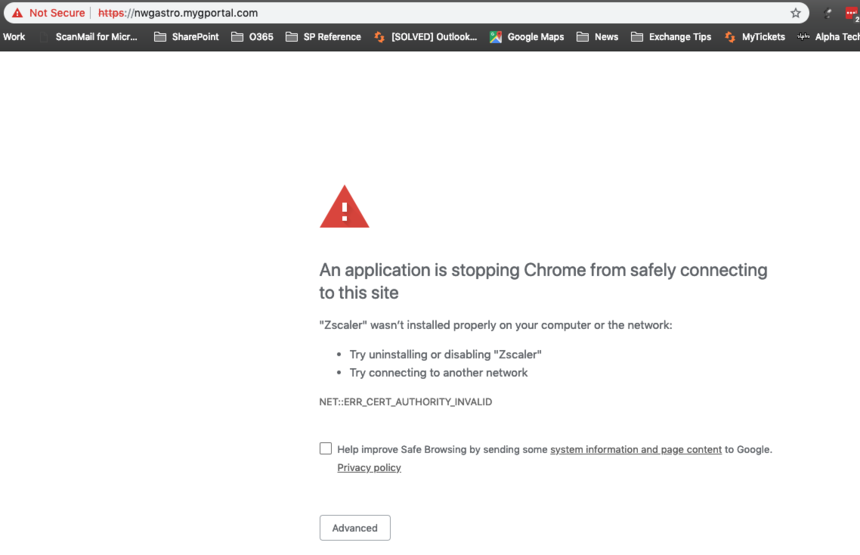Click the Not Secure label text

[57, 13]
